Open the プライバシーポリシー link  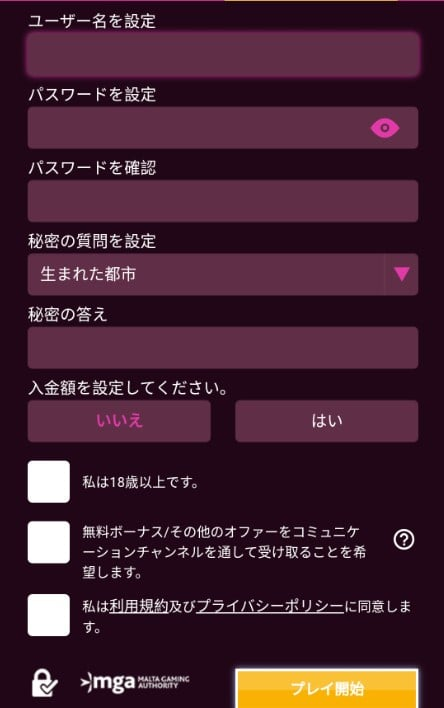pos(270,606)
